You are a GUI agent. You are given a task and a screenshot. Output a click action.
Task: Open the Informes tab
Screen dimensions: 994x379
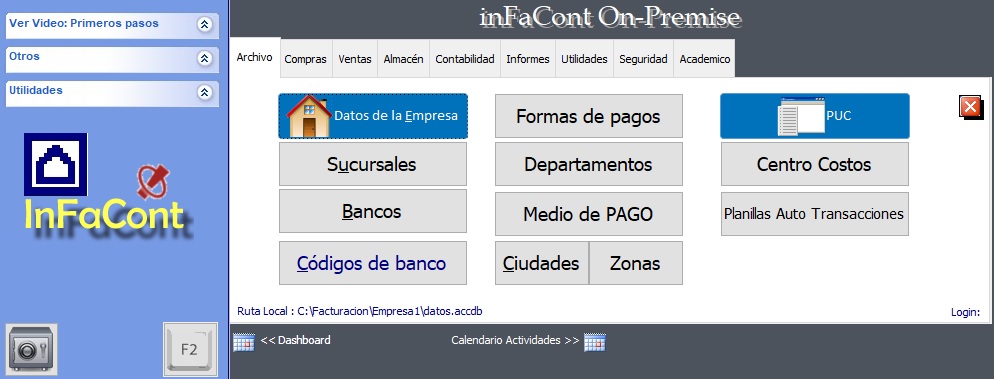click(x=527, y=59)
